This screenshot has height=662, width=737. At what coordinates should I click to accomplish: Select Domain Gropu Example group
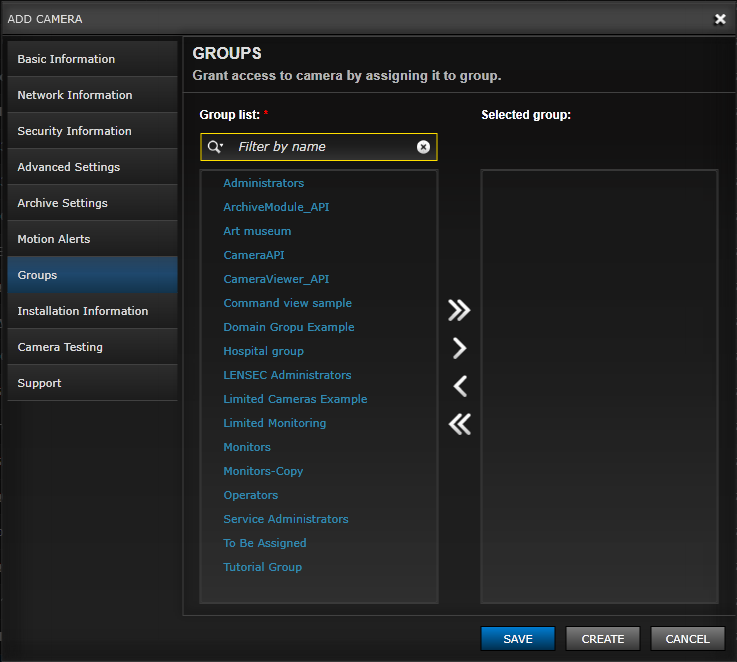pos(289,327)
